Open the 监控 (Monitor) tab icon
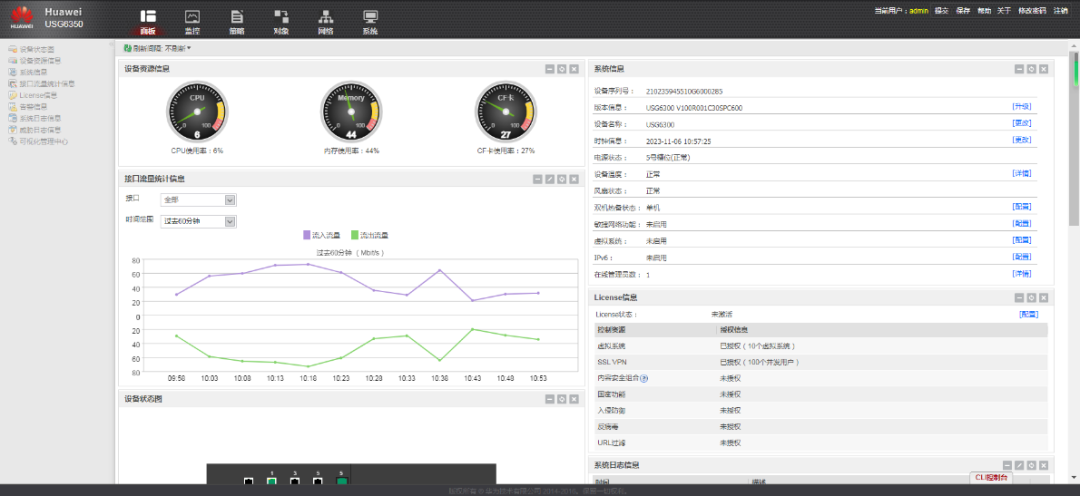Viewport: 1080px width, 496px height. pos(192,17)
